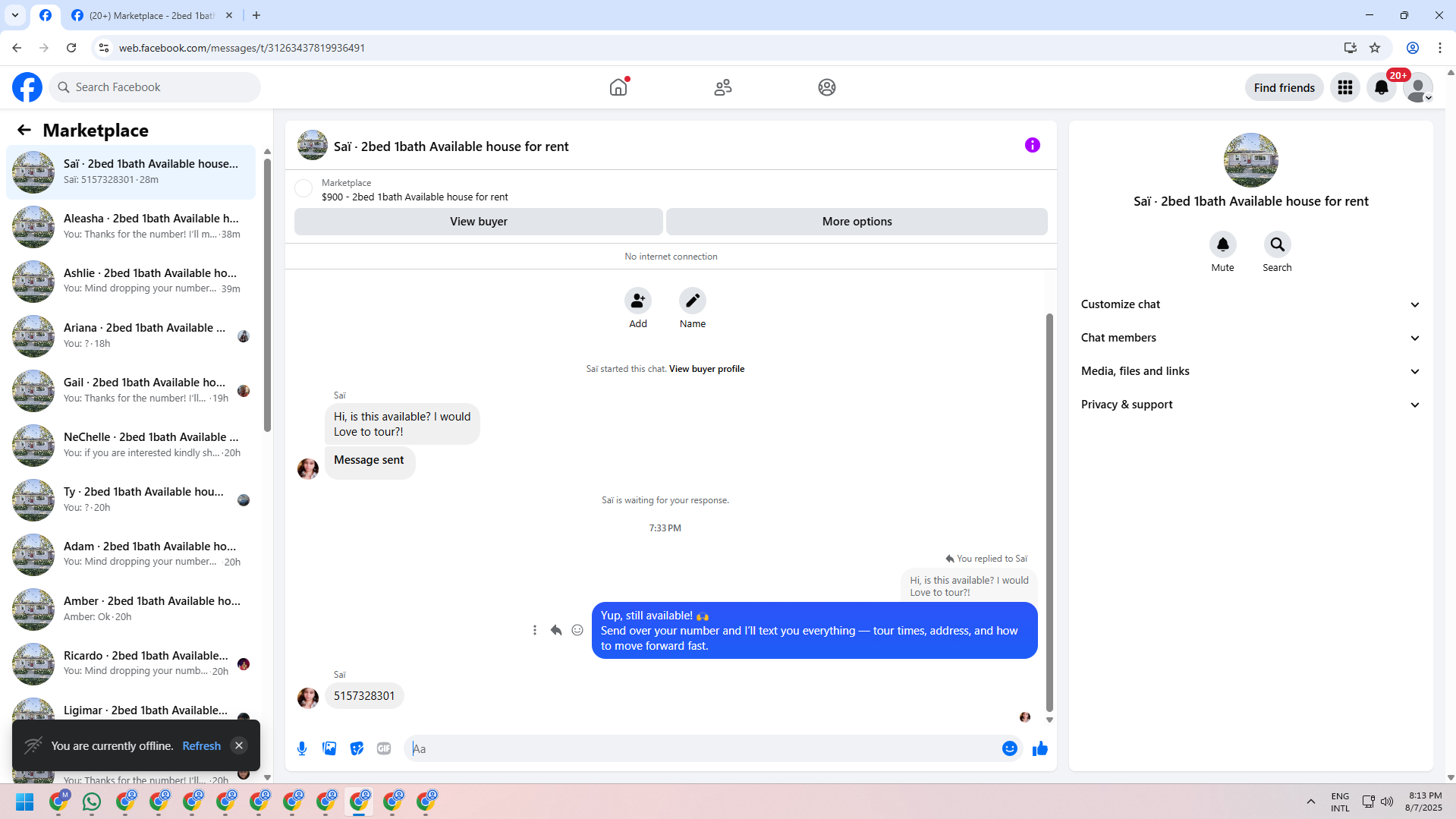Open the View buyer profile link

(706, 369)
